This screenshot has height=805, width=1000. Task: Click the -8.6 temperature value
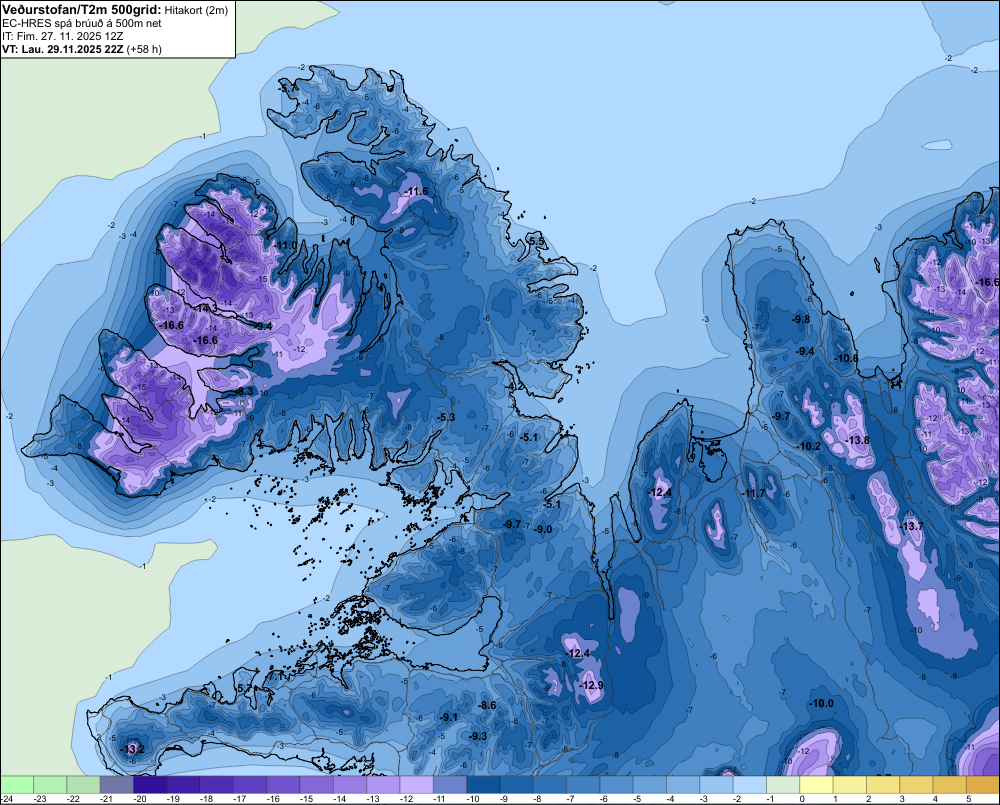point(487,705)
